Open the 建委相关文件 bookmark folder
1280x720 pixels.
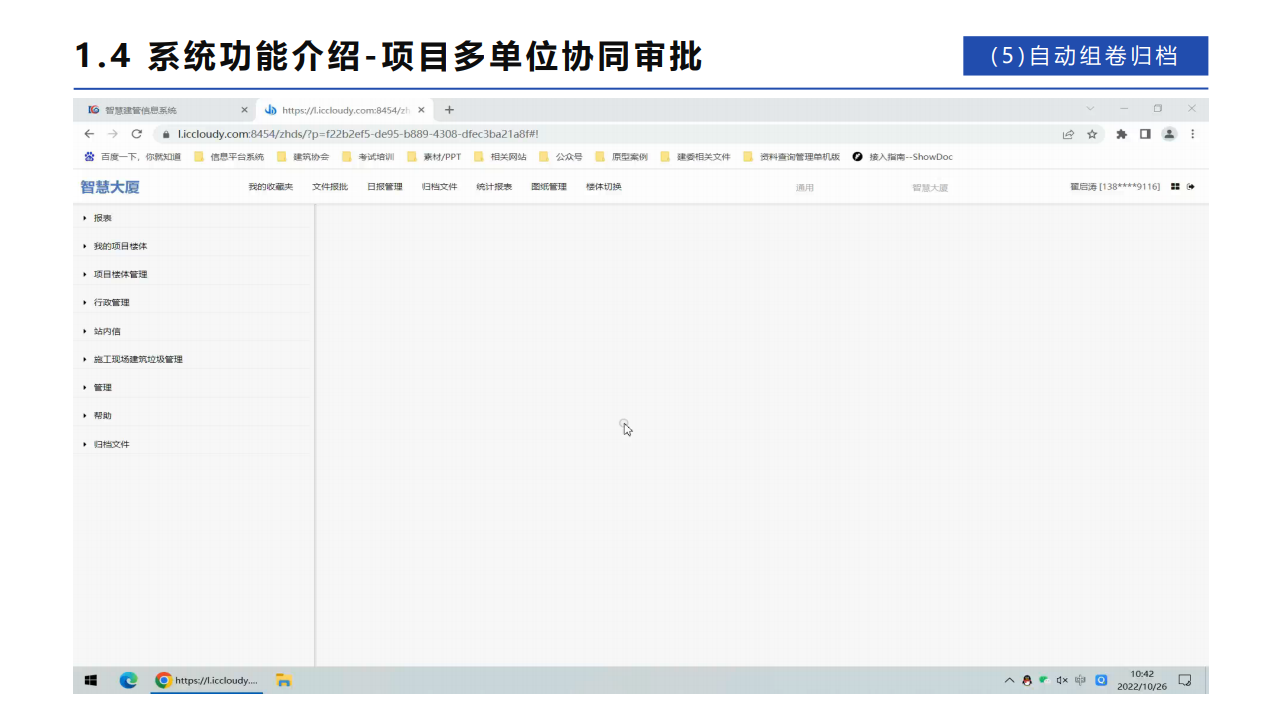(696, 157)
